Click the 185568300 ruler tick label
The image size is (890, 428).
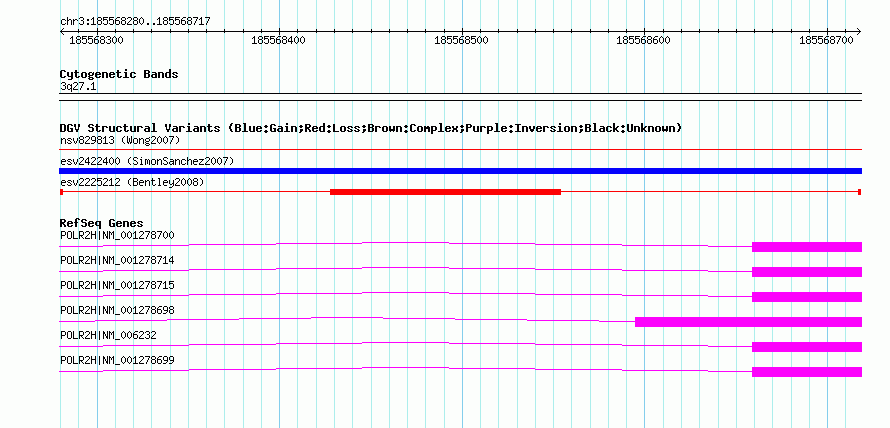[96, 40]
